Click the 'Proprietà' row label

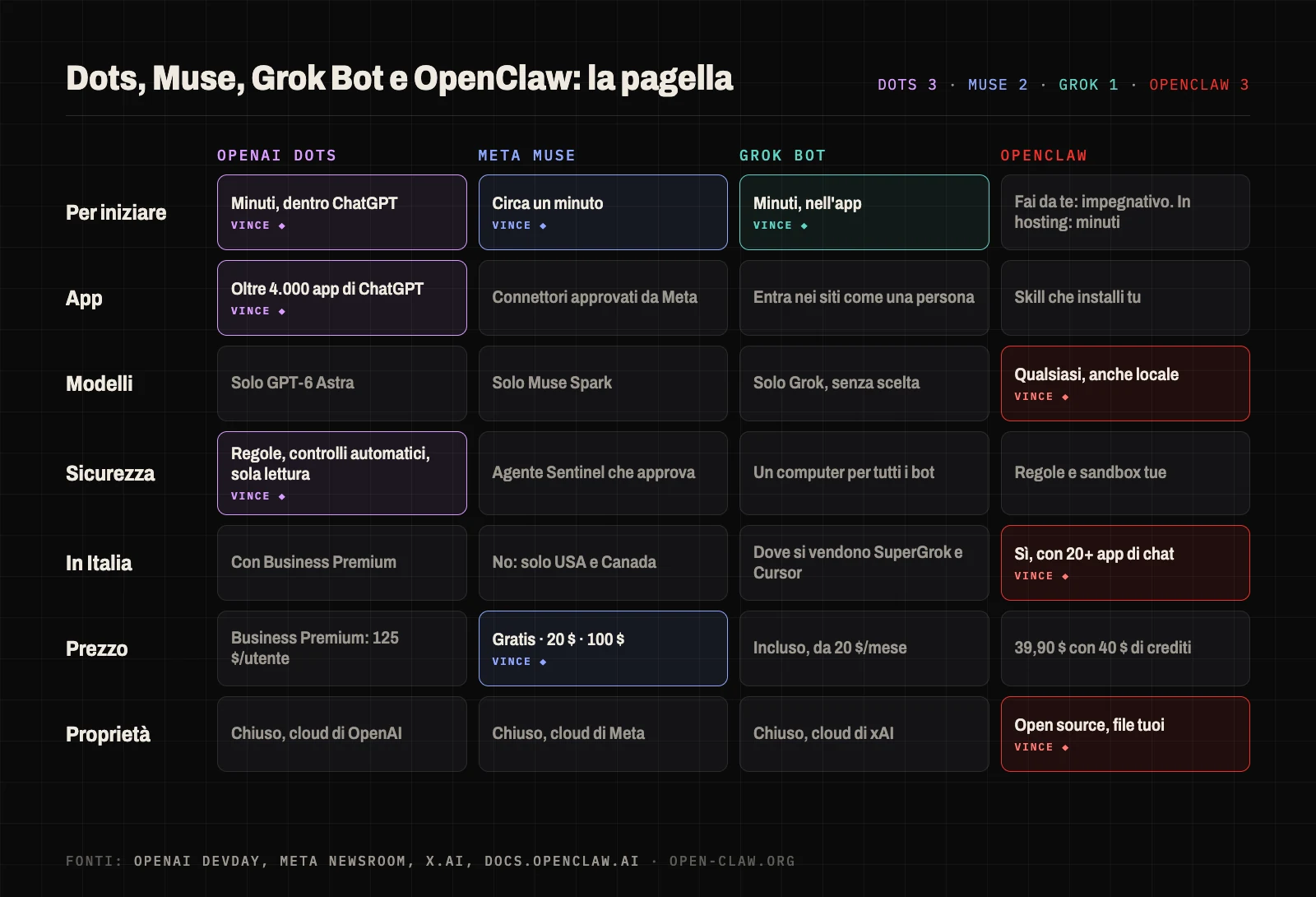click(108, 734)
